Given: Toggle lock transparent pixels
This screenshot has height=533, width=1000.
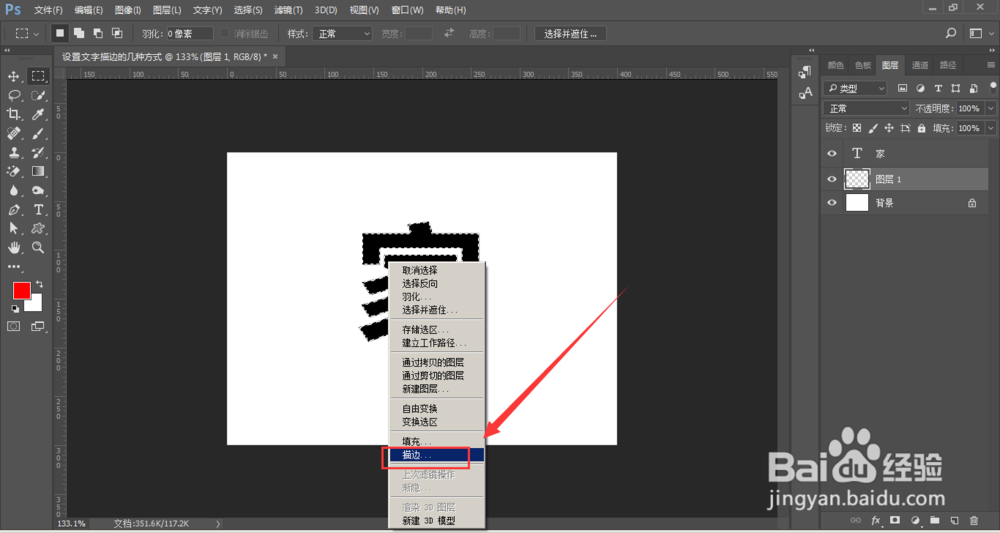Looking at the screenshot, I should coord(857,128).
